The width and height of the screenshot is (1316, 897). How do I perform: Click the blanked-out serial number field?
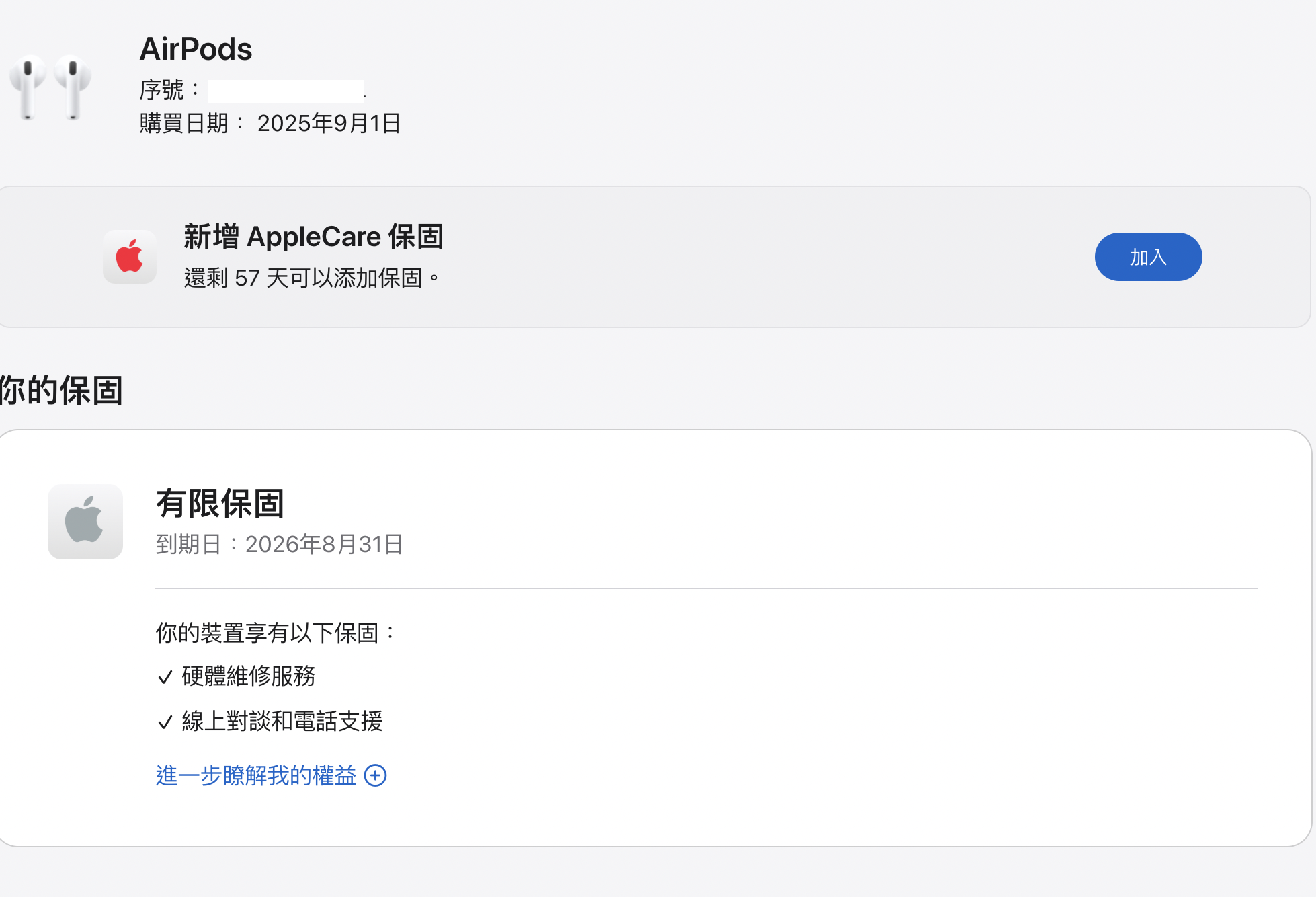point(286,91)
